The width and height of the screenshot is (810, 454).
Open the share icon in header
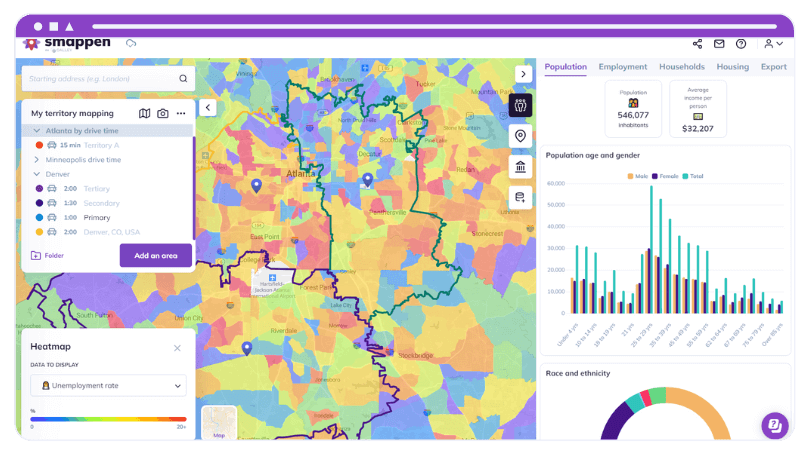coord(697,44)
